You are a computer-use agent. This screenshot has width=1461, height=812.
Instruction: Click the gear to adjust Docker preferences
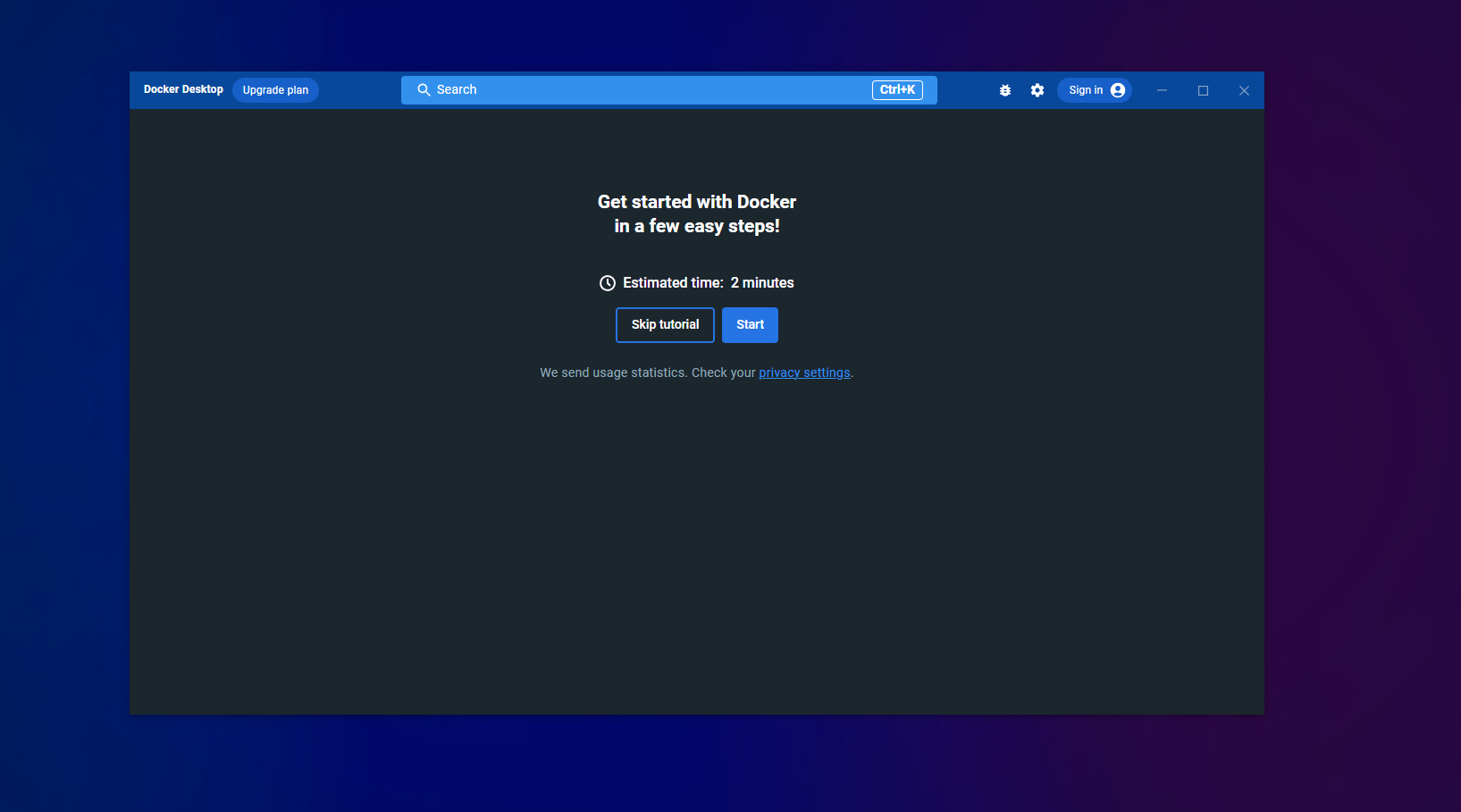click(1037, 89)
